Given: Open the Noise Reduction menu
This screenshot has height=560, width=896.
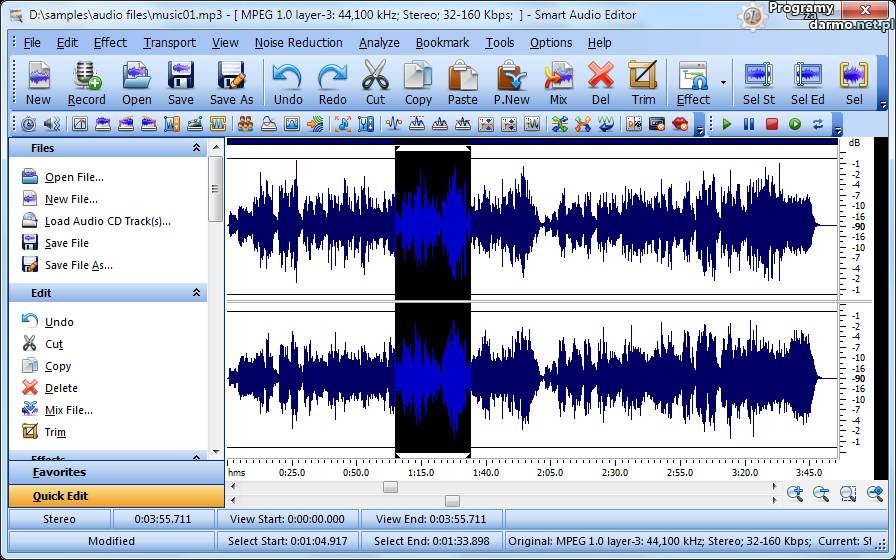Looking at the screenshot, I should 298,43.
